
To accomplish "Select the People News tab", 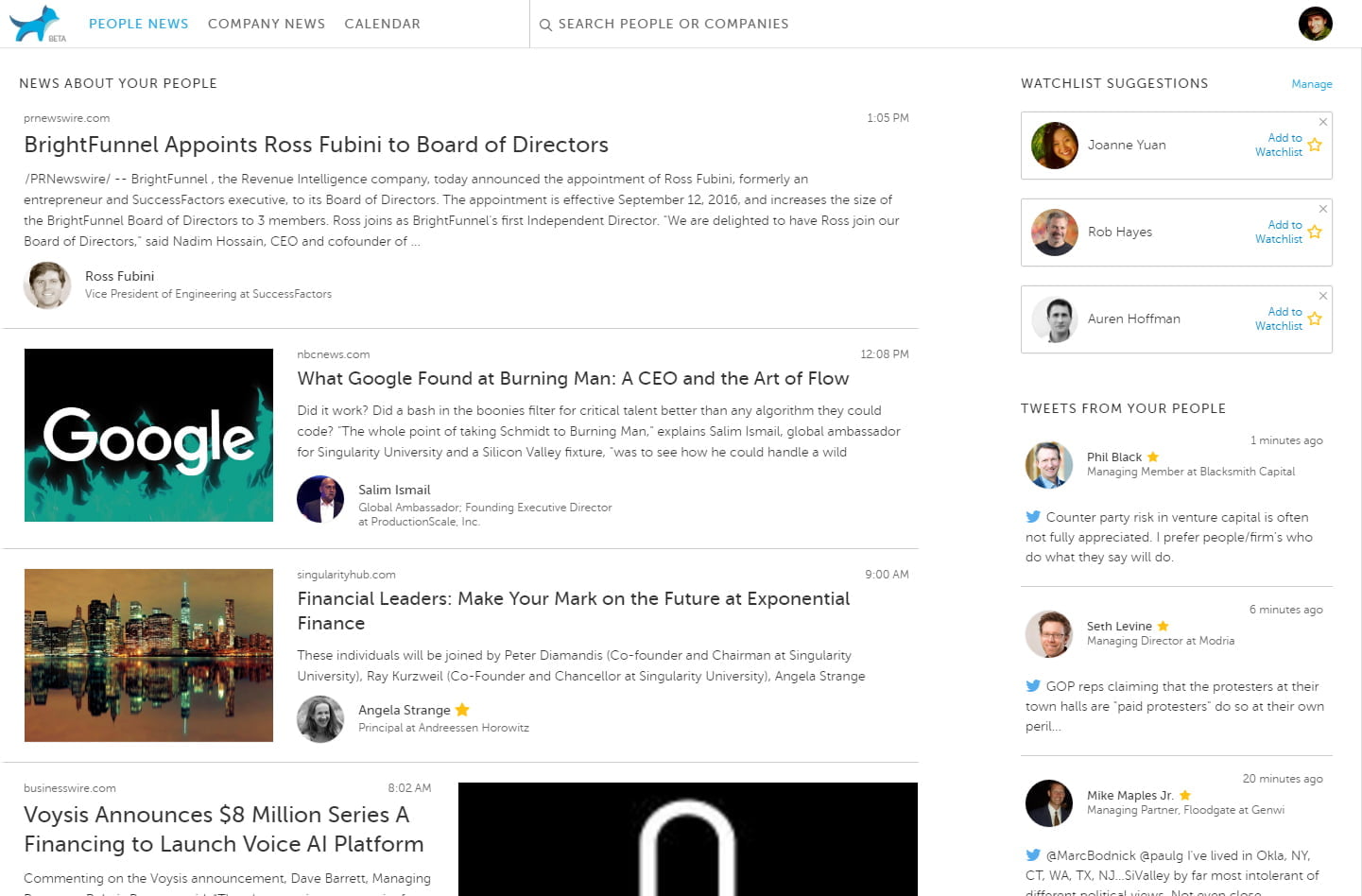I will pos(139,24).
